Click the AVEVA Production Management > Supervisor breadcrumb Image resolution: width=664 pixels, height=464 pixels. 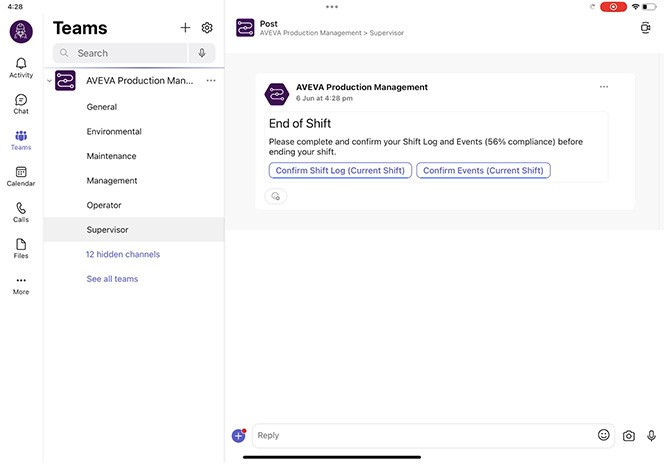(x=332, y=33)
